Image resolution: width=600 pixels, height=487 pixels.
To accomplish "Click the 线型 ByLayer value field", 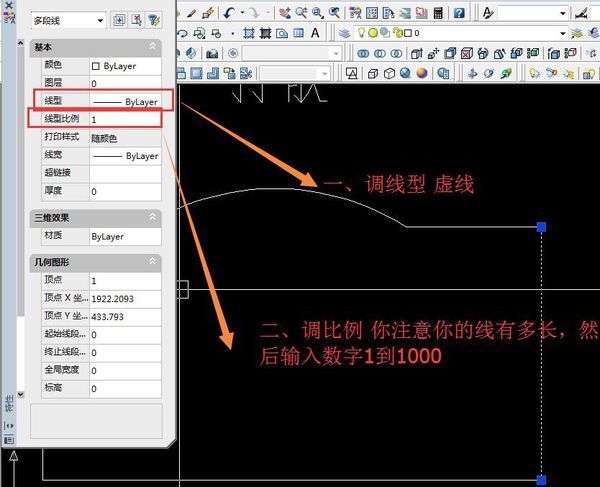I will 124,102.
